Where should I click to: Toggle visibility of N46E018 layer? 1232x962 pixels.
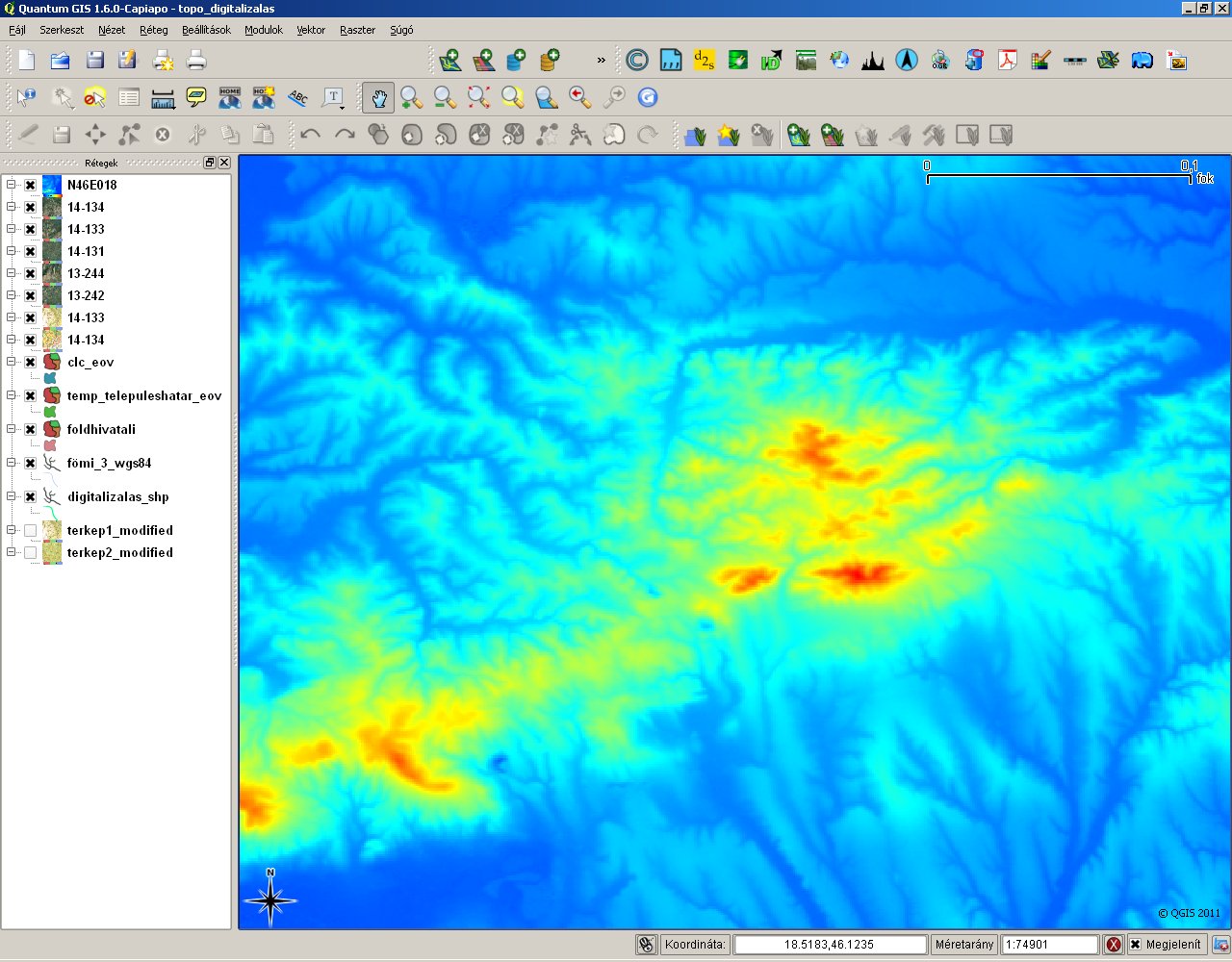point(31,185)
